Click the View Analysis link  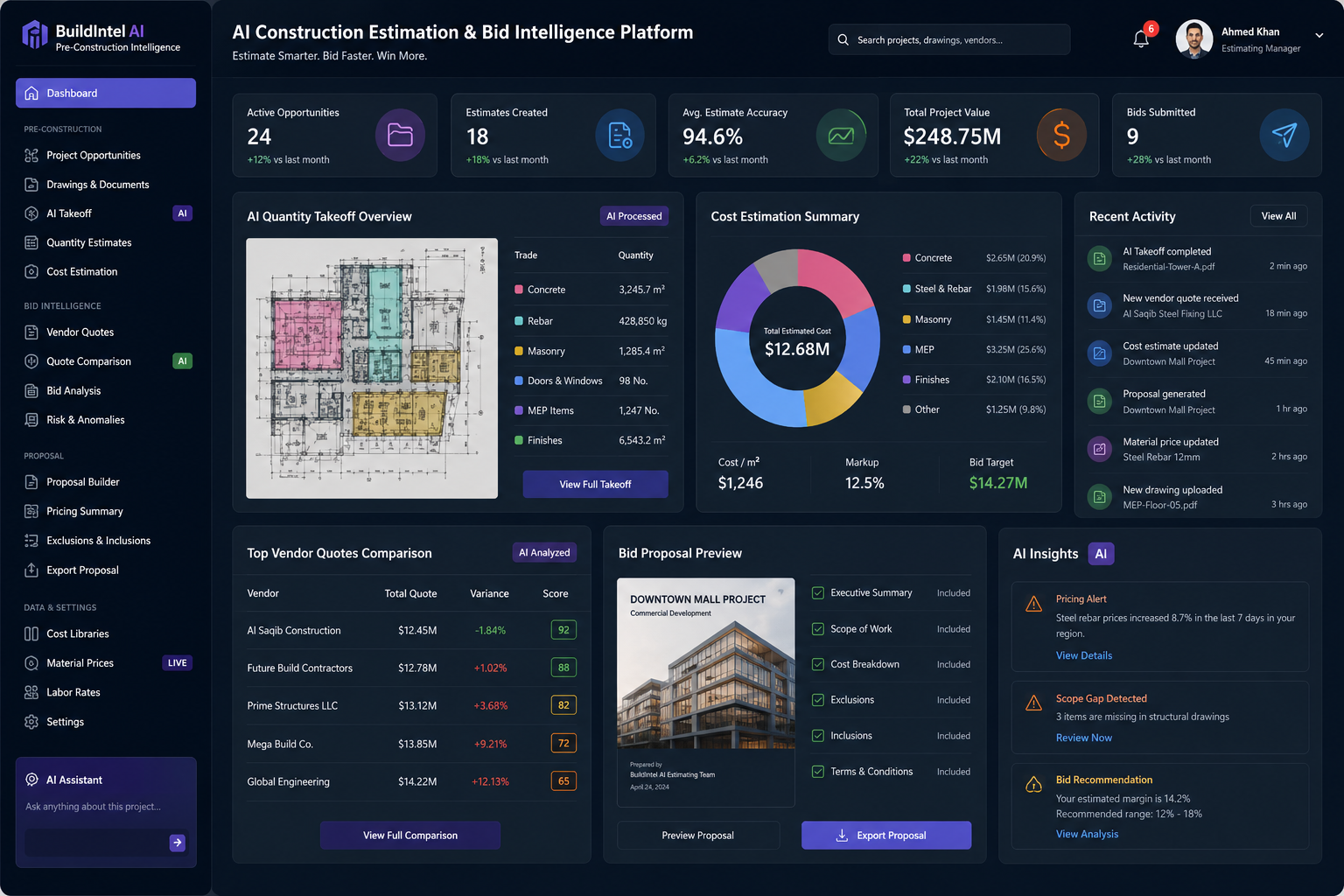click(x=1087, y=834)
